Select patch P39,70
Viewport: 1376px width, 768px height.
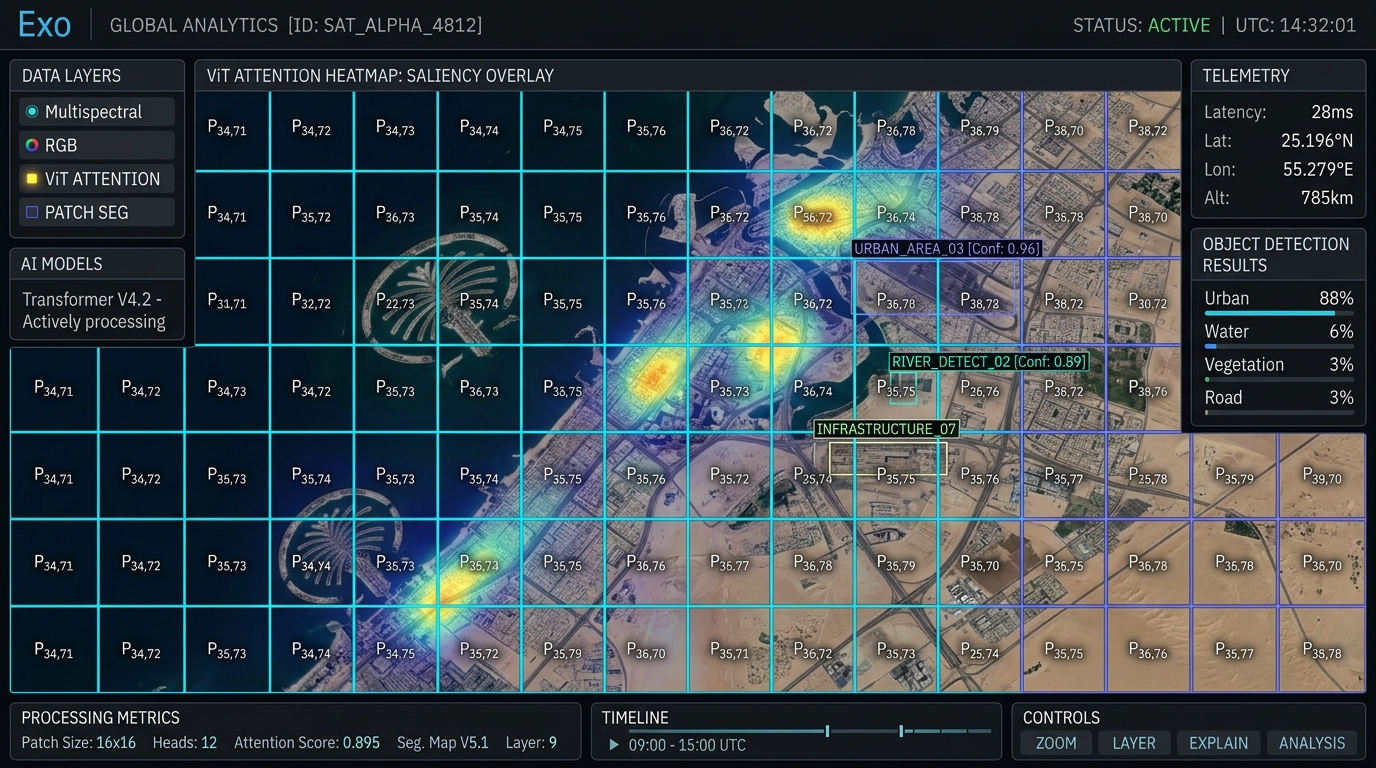tap(1322, 476)
